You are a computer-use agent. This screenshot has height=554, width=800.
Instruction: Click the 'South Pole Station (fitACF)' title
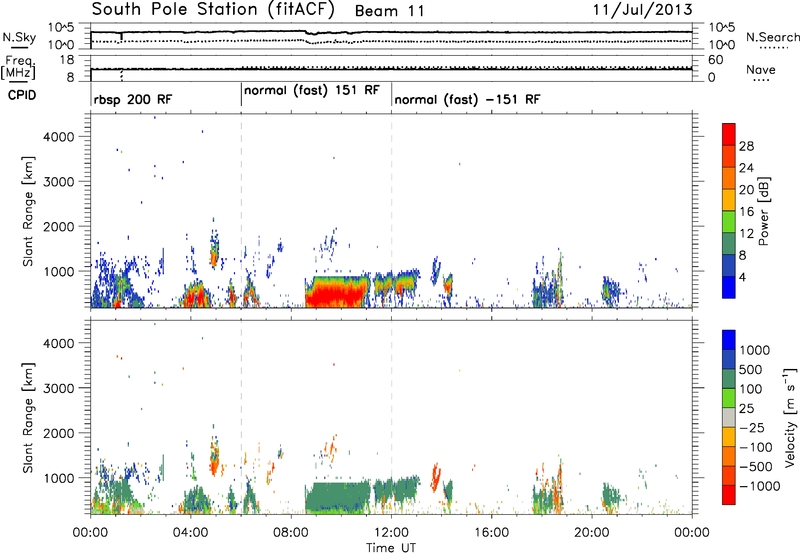click(x=213, y=10)
